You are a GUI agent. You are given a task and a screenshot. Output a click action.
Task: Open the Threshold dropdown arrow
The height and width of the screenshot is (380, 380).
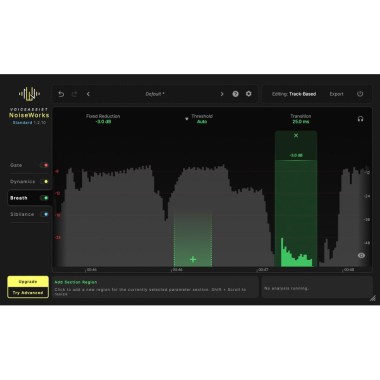pyautogui.click(x=187, y=119)
